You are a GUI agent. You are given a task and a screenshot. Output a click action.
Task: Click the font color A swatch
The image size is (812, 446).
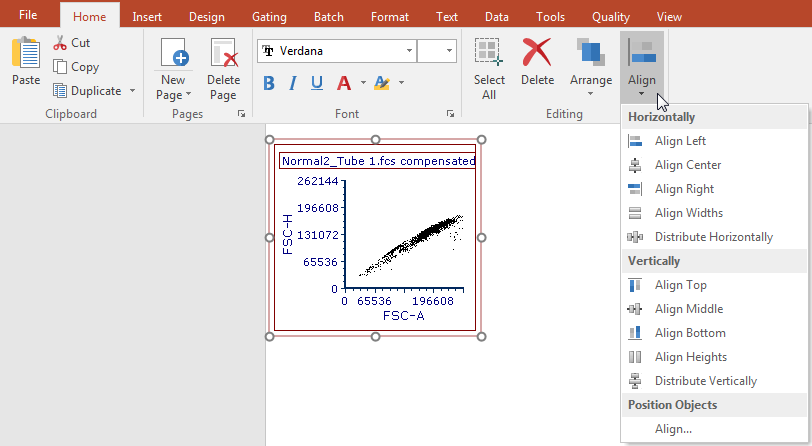coord(344,83)
